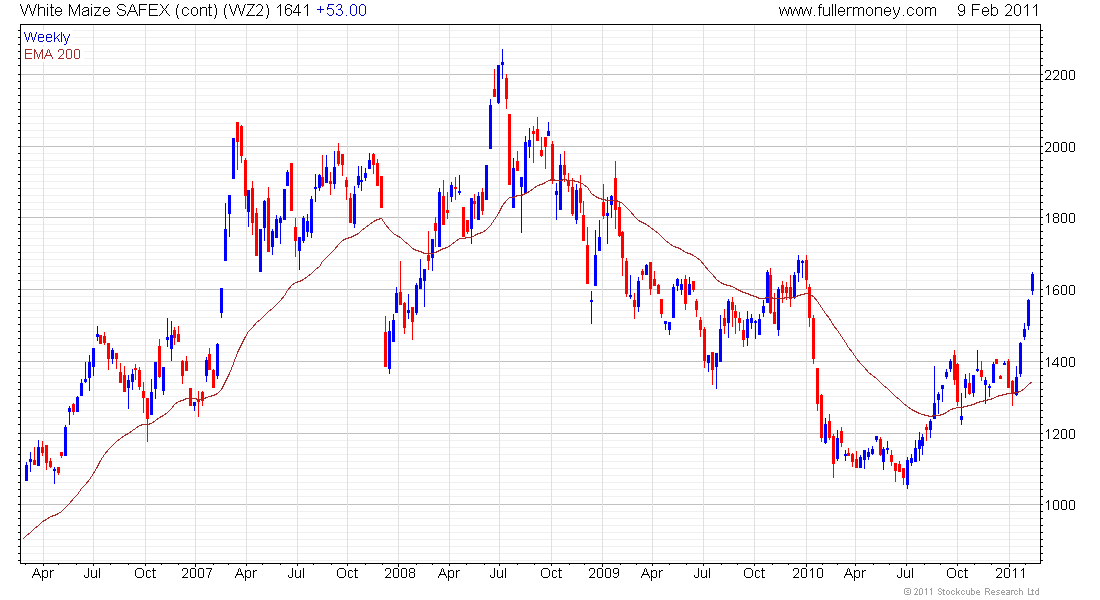Click the 1641 last price value
Viewport: 1100px width, 600px height.
click(293, 11)
